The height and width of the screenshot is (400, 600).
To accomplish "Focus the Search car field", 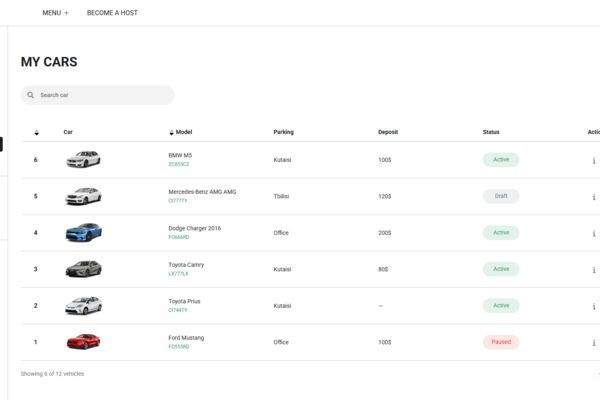I will click(x=98, y=95).
